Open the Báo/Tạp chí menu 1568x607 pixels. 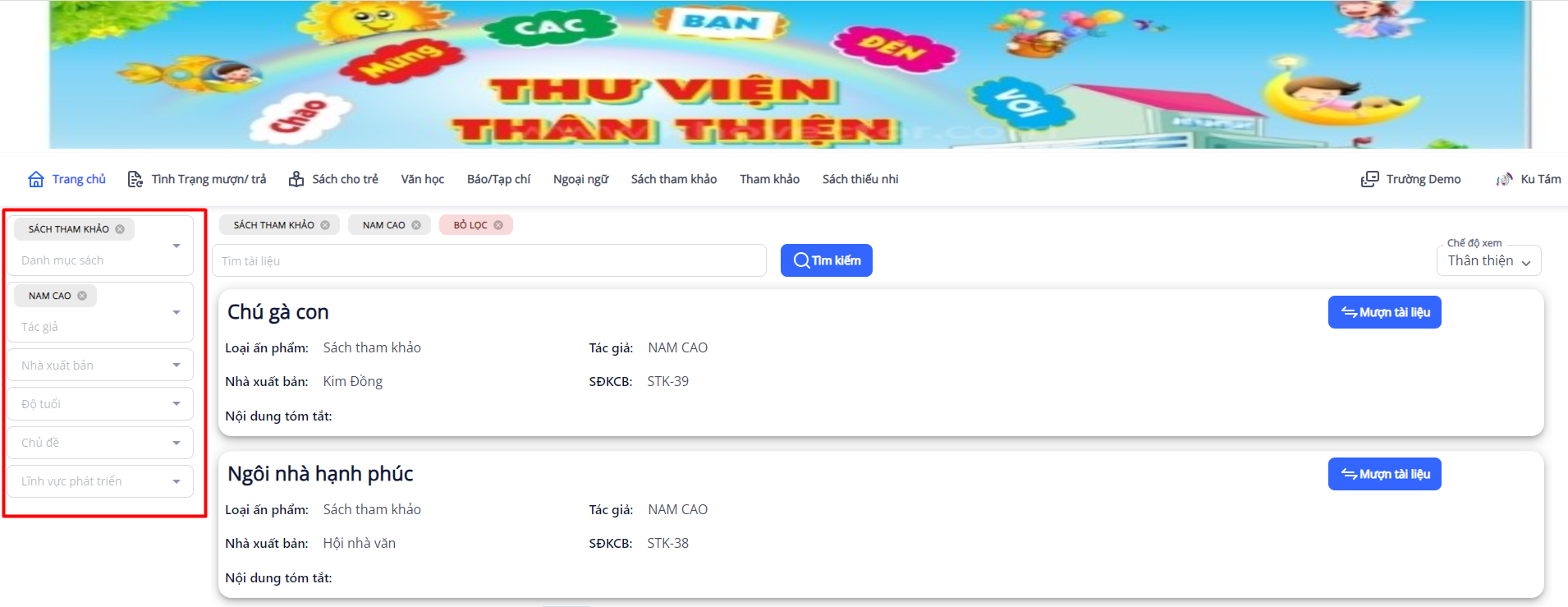(x=499, y=179)
